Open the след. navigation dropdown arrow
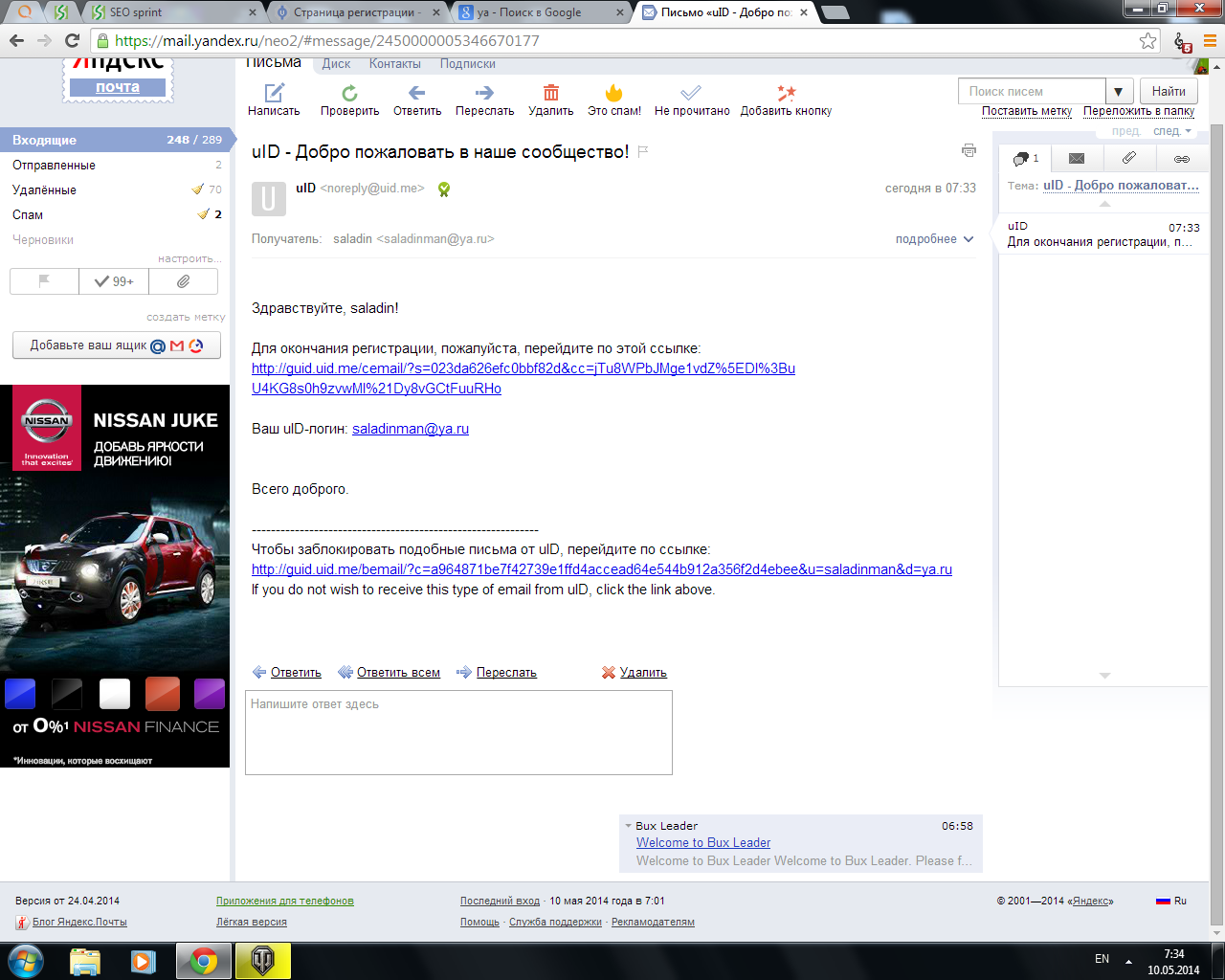This screenshot has width=1225, height=980. pyautogui.click(x=1189, y=131)
